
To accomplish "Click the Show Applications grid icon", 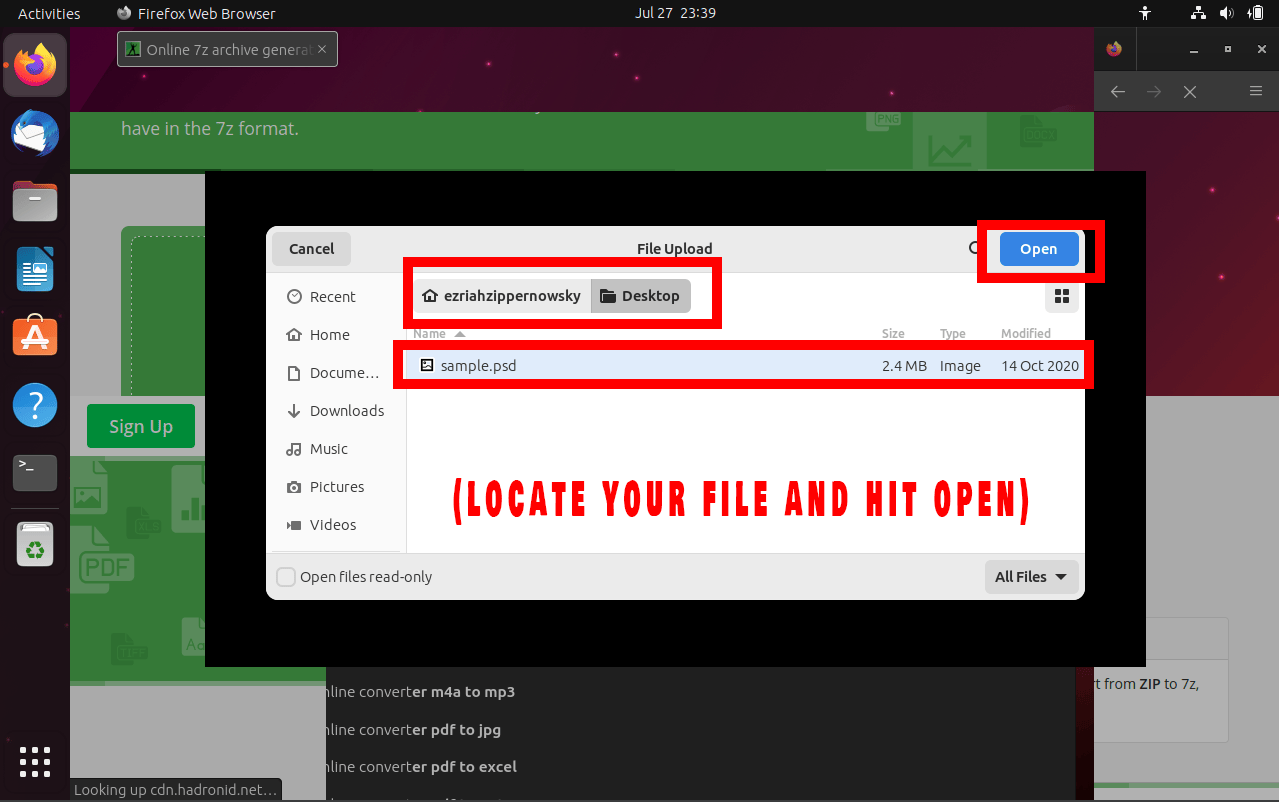I will 34,762.
